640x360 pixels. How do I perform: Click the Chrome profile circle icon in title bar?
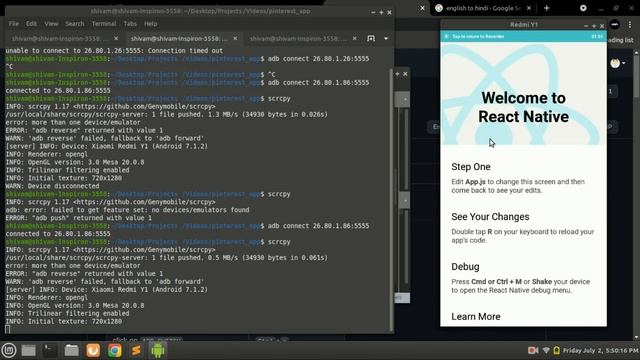[x=583, y=8]
